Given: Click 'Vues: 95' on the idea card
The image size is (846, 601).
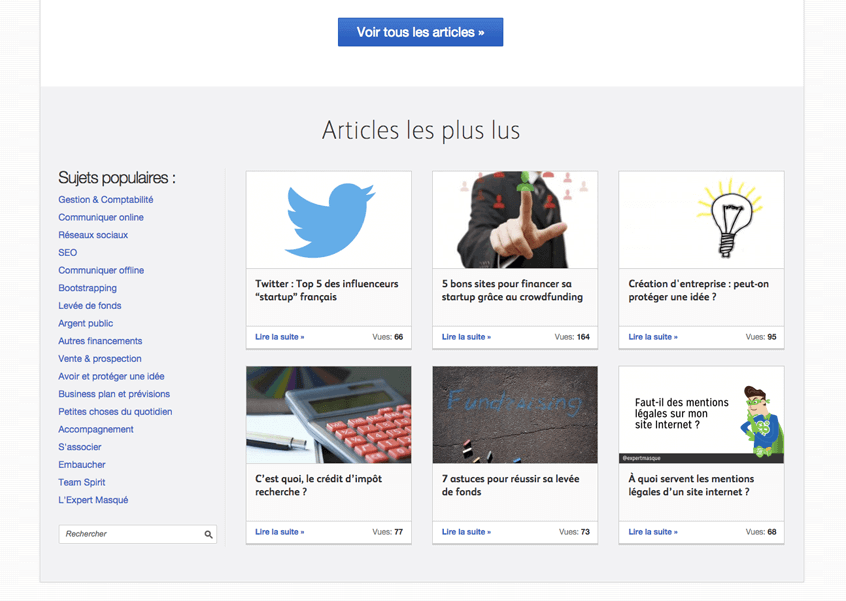Looking at the screenshot, I should click(761, 337).
